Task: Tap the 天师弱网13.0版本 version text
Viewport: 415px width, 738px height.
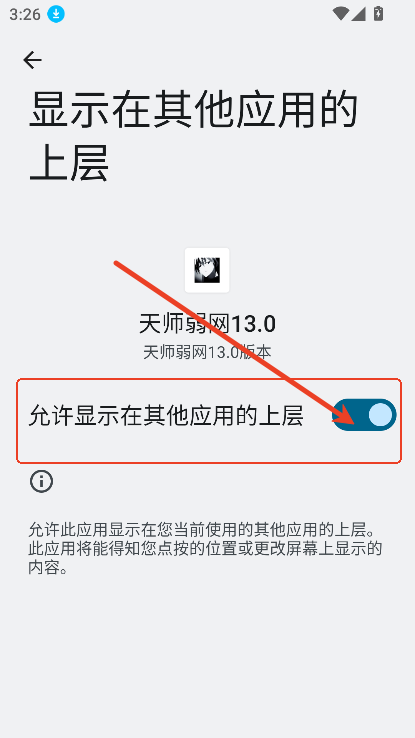Action: tap(207, 352)
